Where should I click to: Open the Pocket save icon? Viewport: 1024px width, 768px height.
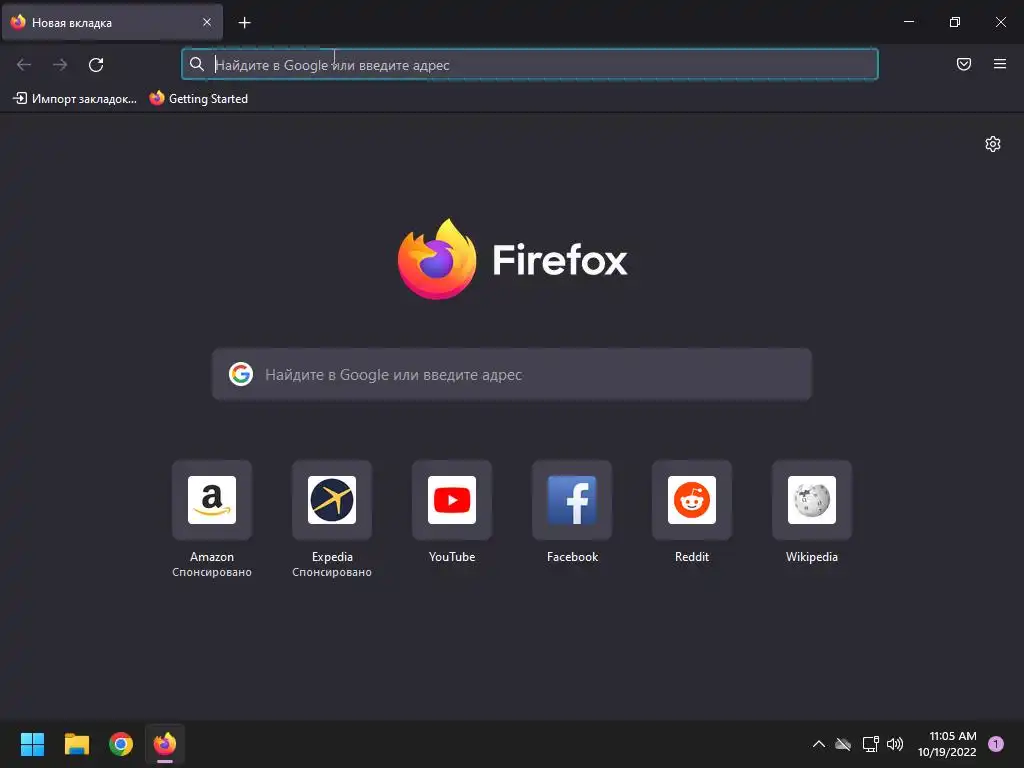pos(964,64)
